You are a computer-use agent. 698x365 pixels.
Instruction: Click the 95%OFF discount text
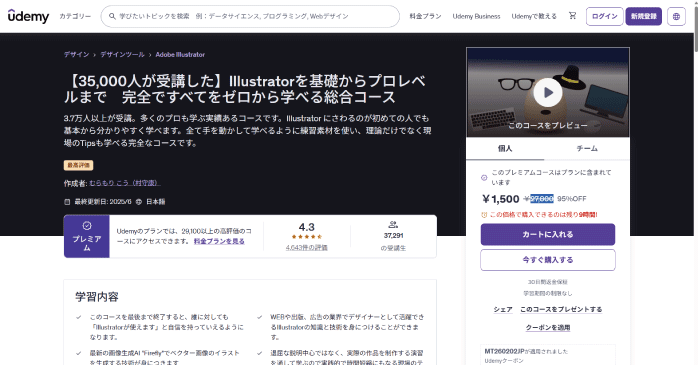[x=572, y=199]
